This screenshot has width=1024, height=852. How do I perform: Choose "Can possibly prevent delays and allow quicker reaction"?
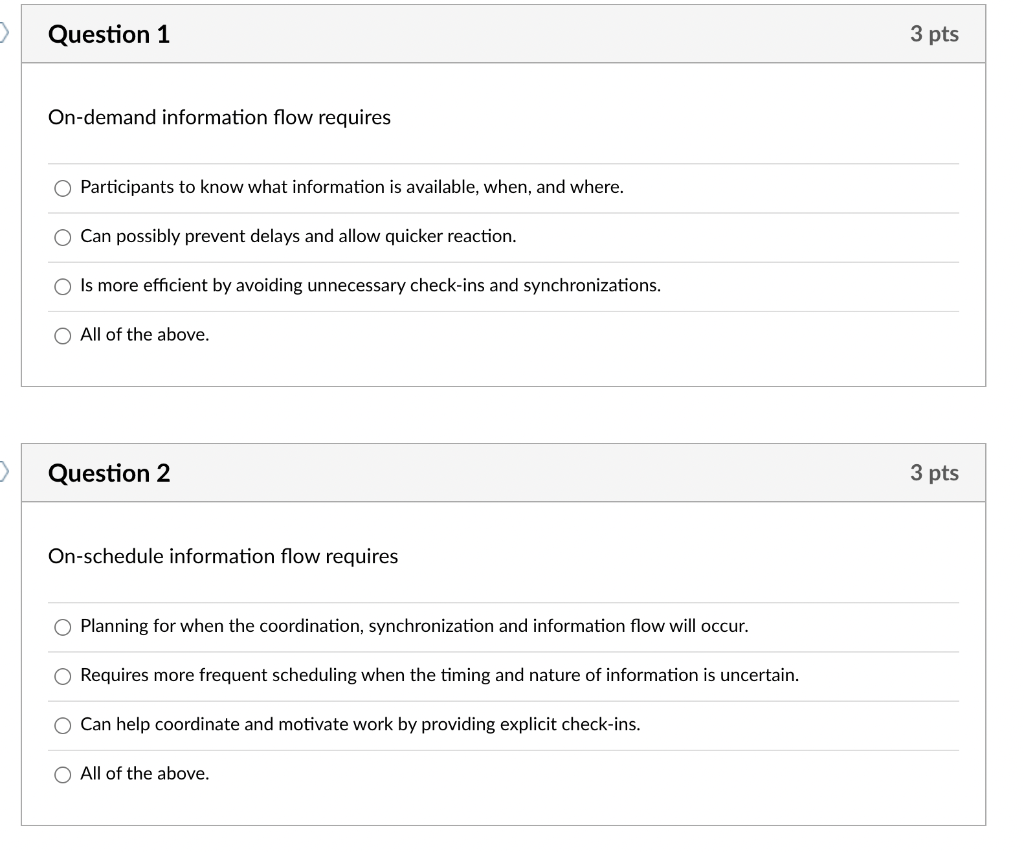coord(62,236)
